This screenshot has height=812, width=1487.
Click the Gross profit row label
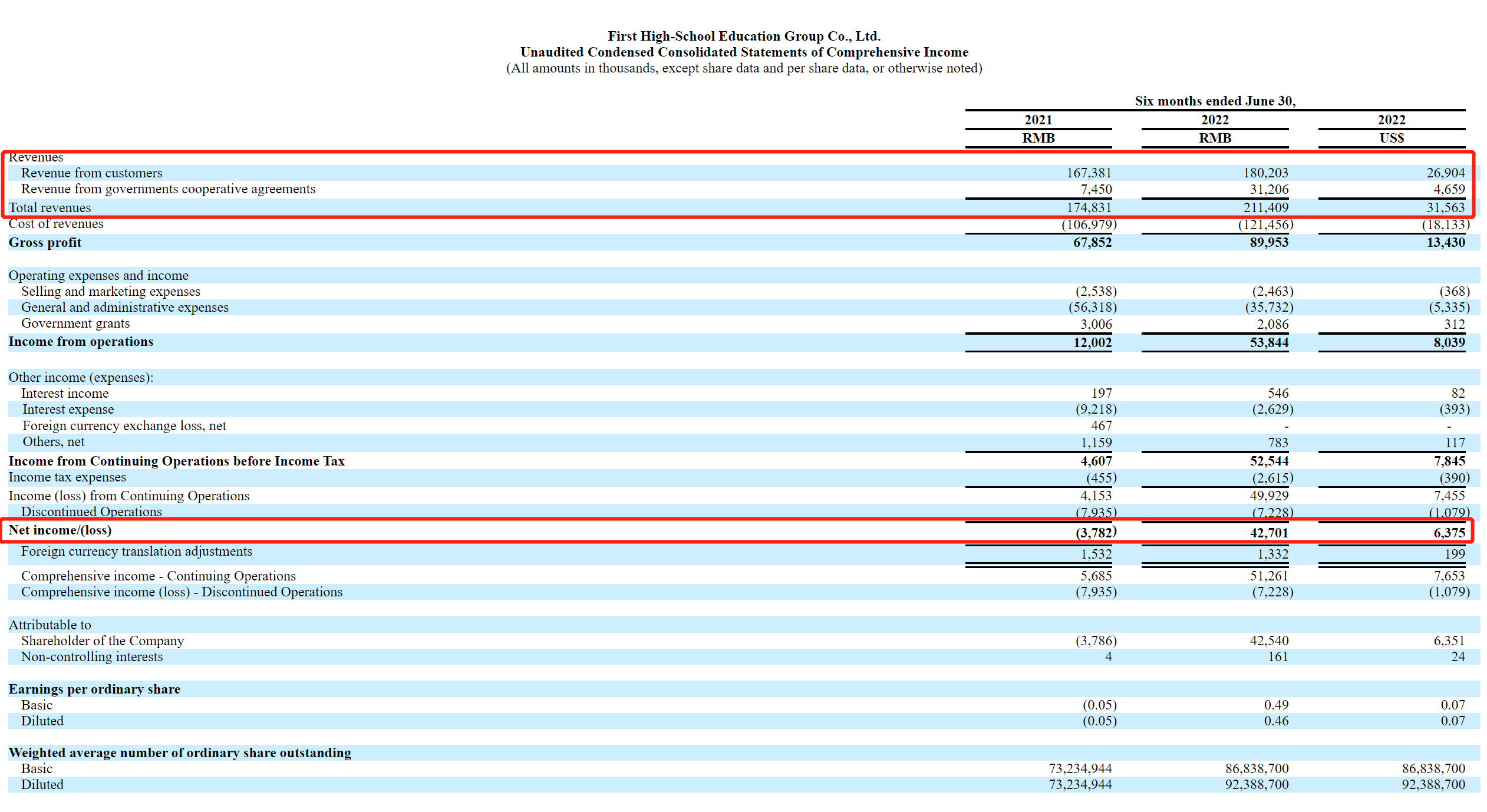45,242
